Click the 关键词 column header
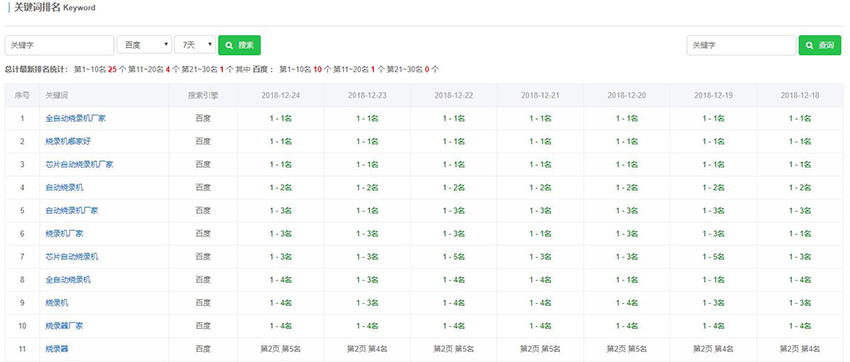Screen dimensions: 850x362 pyautogui.click(x=57, y=95)
